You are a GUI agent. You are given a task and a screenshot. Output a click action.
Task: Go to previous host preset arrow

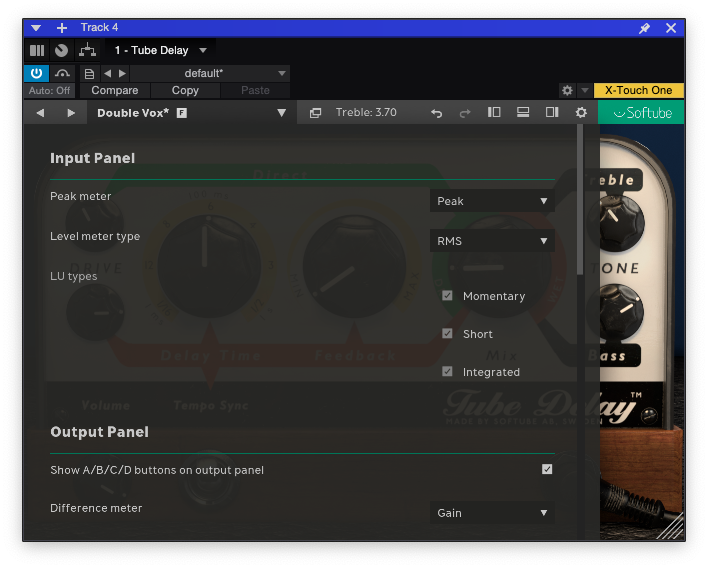(107, 73)
